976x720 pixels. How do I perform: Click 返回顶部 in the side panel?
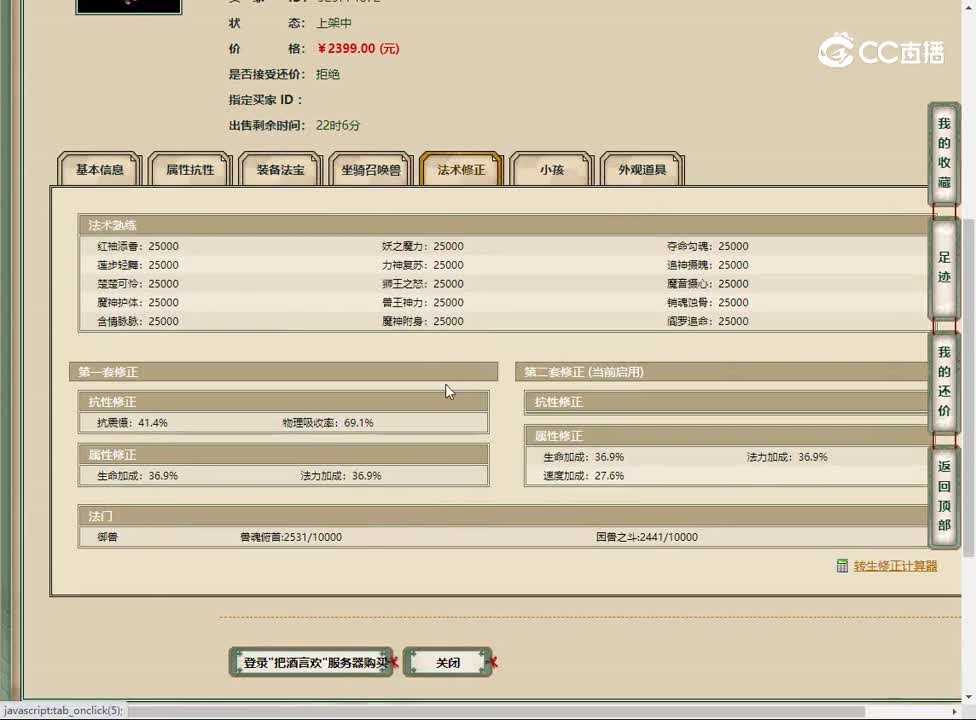click(944, 495)
